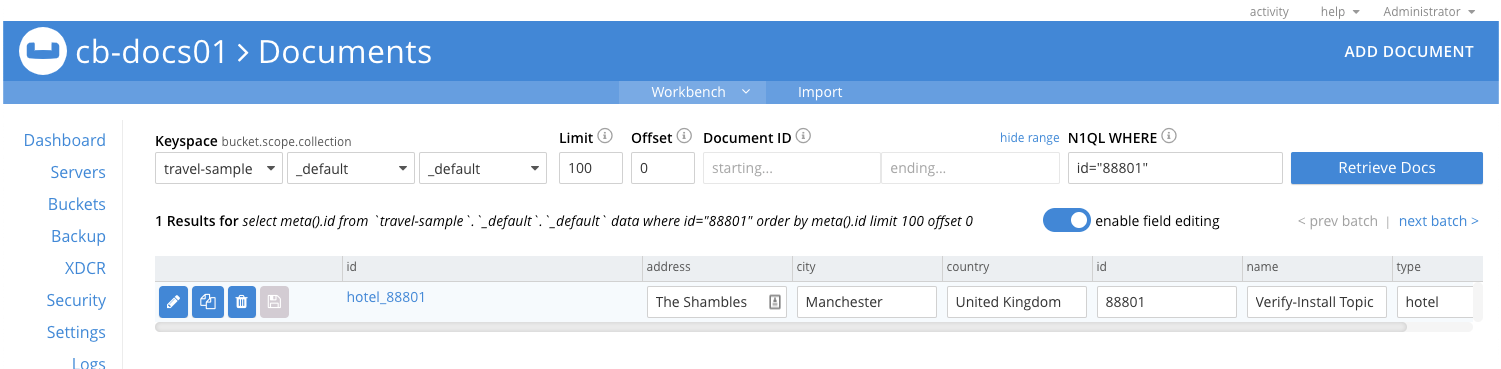Open the _default collection dropdown
This screenshot has height=369, width=1501.
[483, 168]
